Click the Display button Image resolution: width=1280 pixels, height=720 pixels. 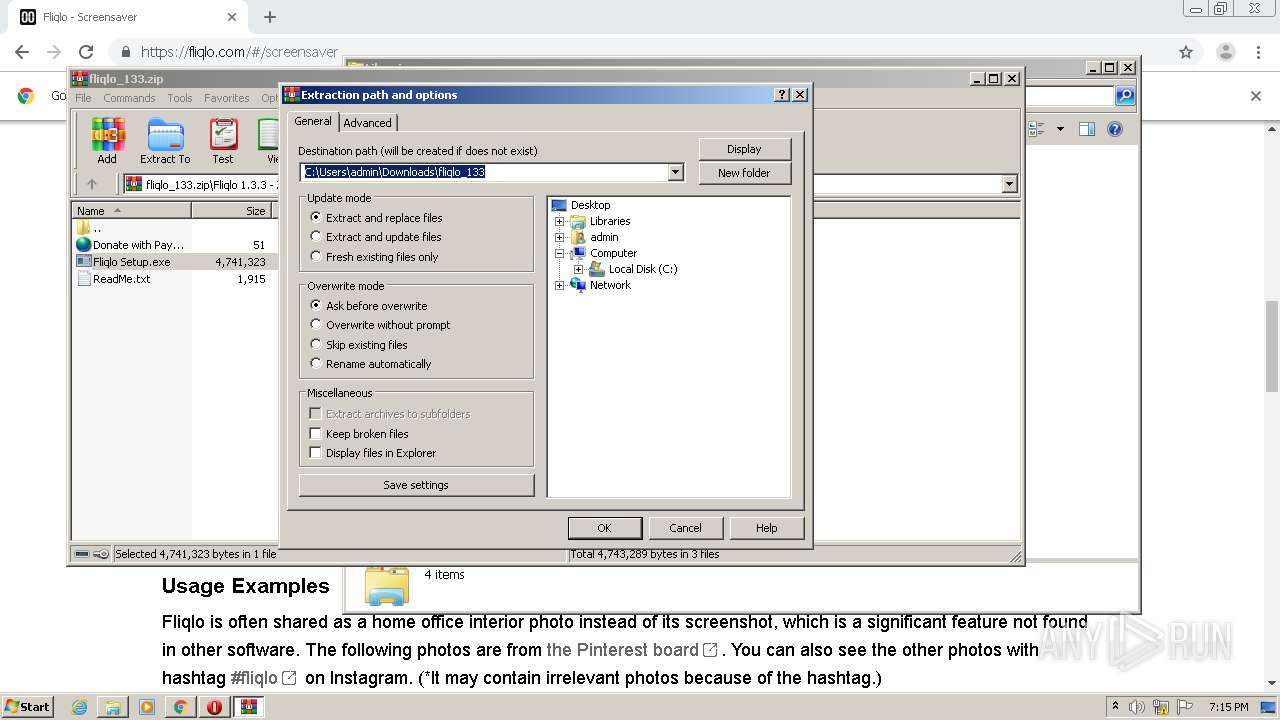point(744,149)
